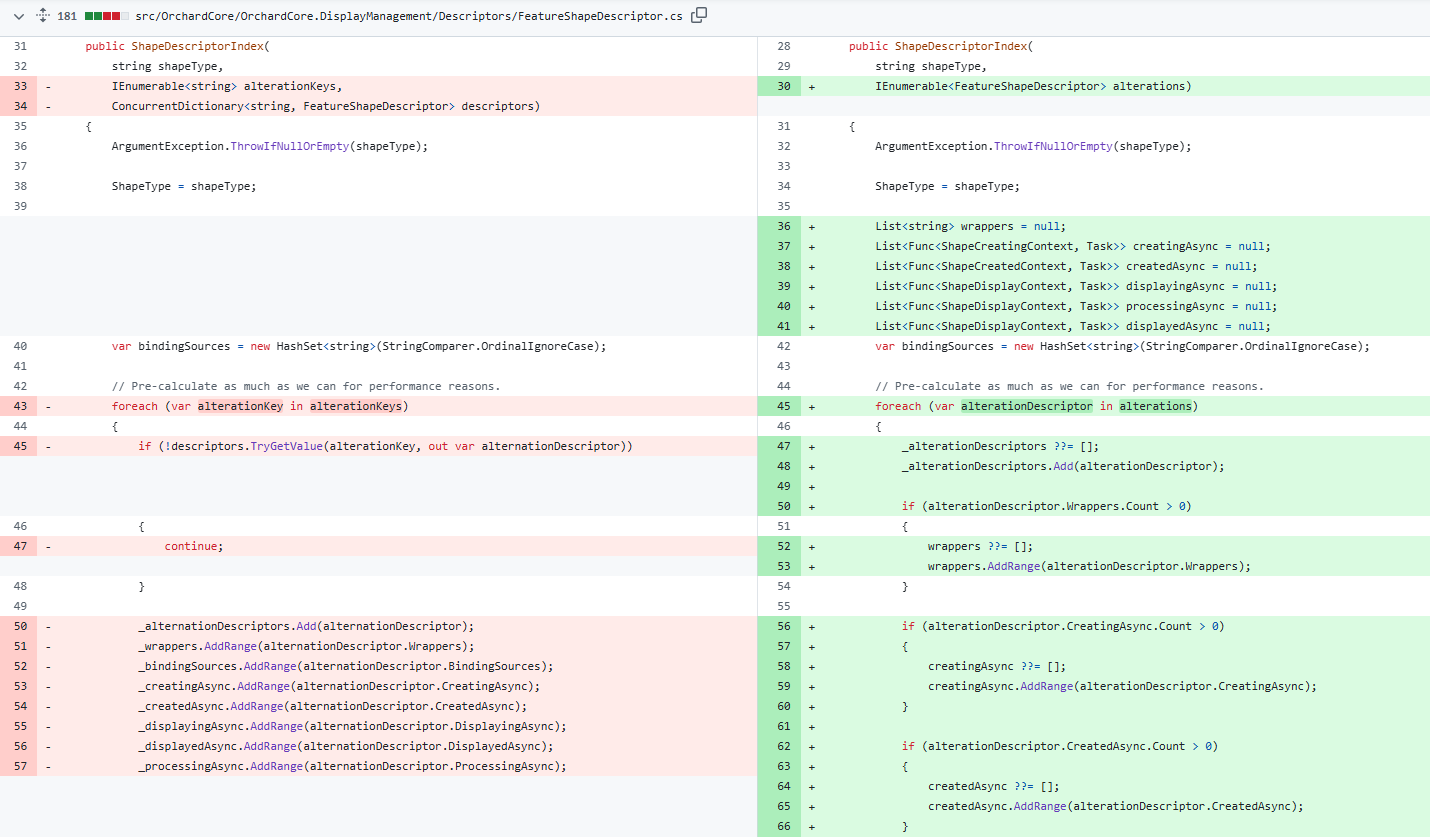Click '_createdAsync.AddRange' removed line
Viewport: 1430px width, 837px height.
coord(332,706)
